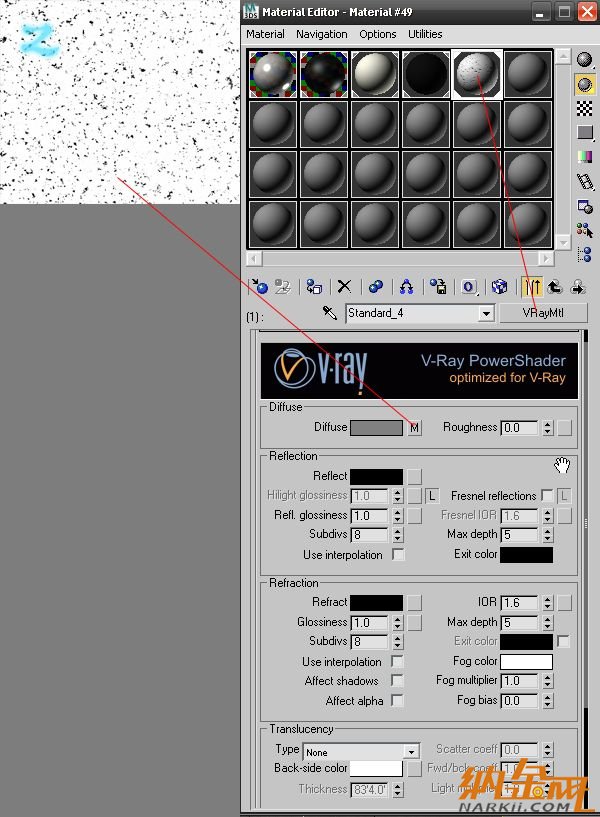This screenshot has height=817, width=600.
Task: Click the Refl. glossiness spinner arrows
Action: [x=398, y=515]
